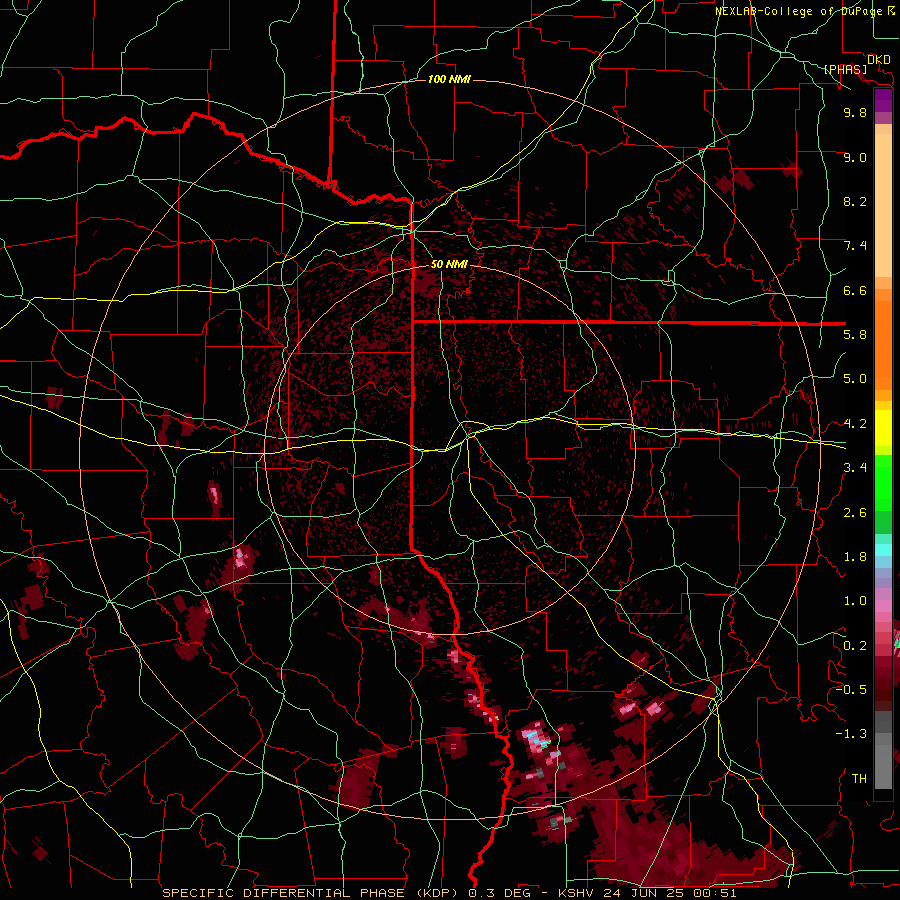Click the 9.8 value on color scale
The height and width of the screenshot is (900, 900).
point(855,112)
